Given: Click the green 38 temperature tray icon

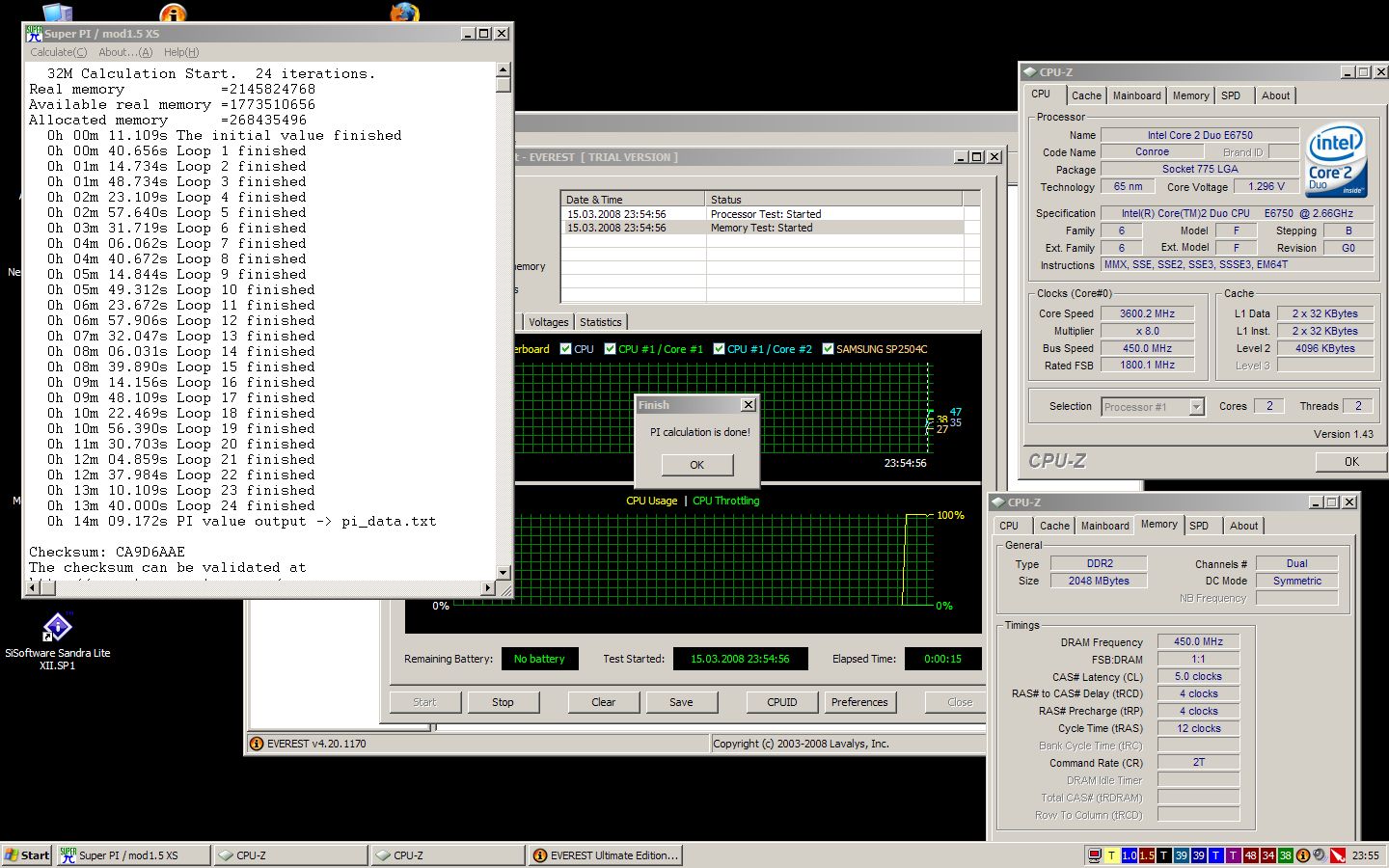Looking at the screenshot, I should pyautogui.click(x=1286, y=855).
